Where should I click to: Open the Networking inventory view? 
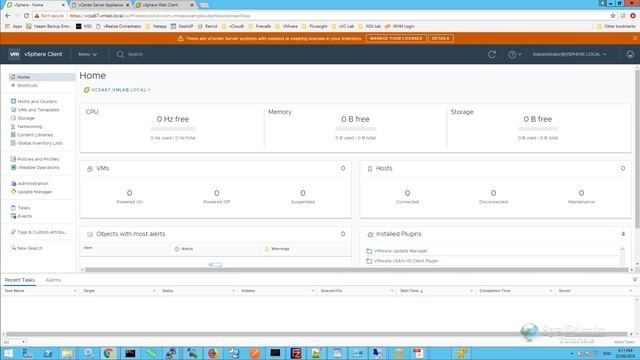click(29, 127)
